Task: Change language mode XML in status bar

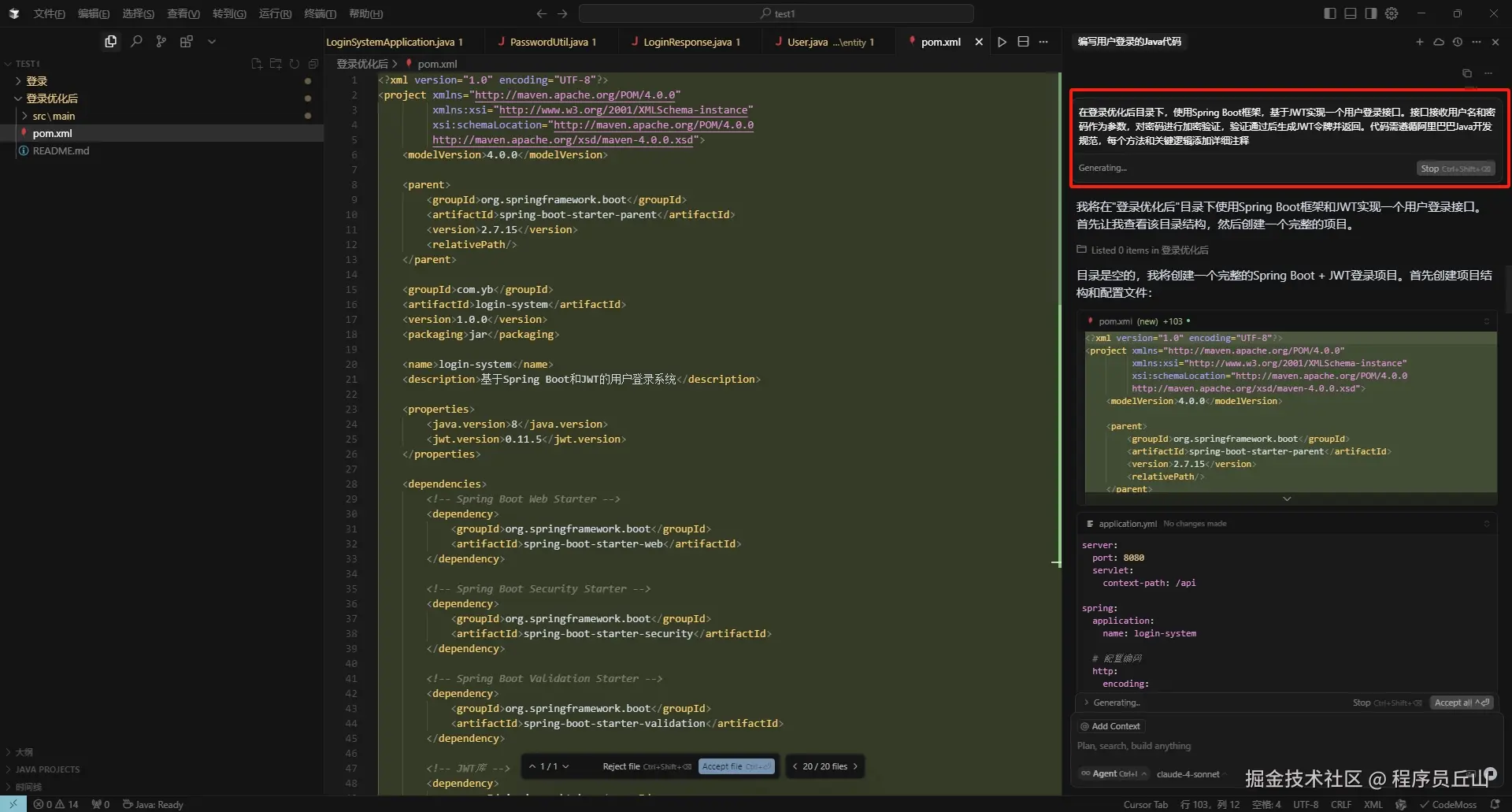Action: (x=1373, y=804)
